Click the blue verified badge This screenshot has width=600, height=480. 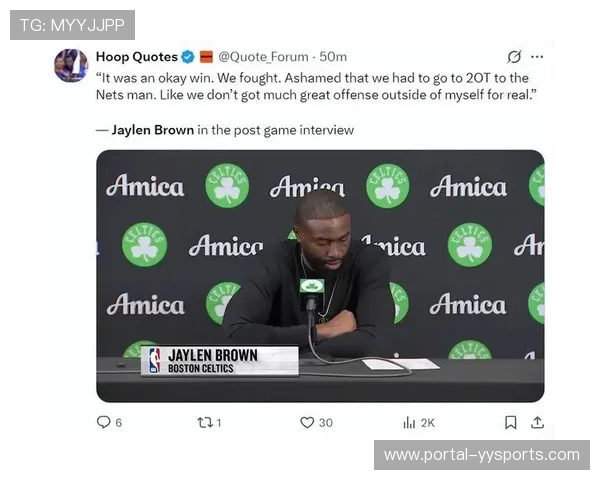click(188, 57)
